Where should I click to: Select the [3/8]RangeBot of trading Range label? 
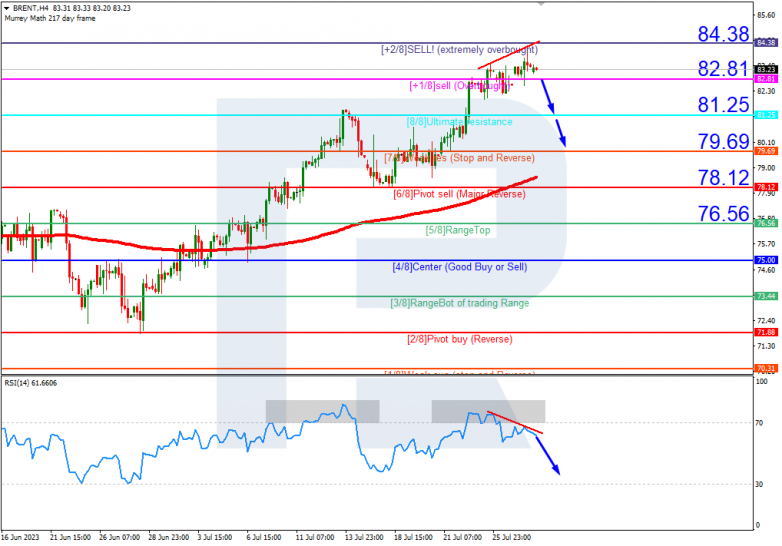459,303
